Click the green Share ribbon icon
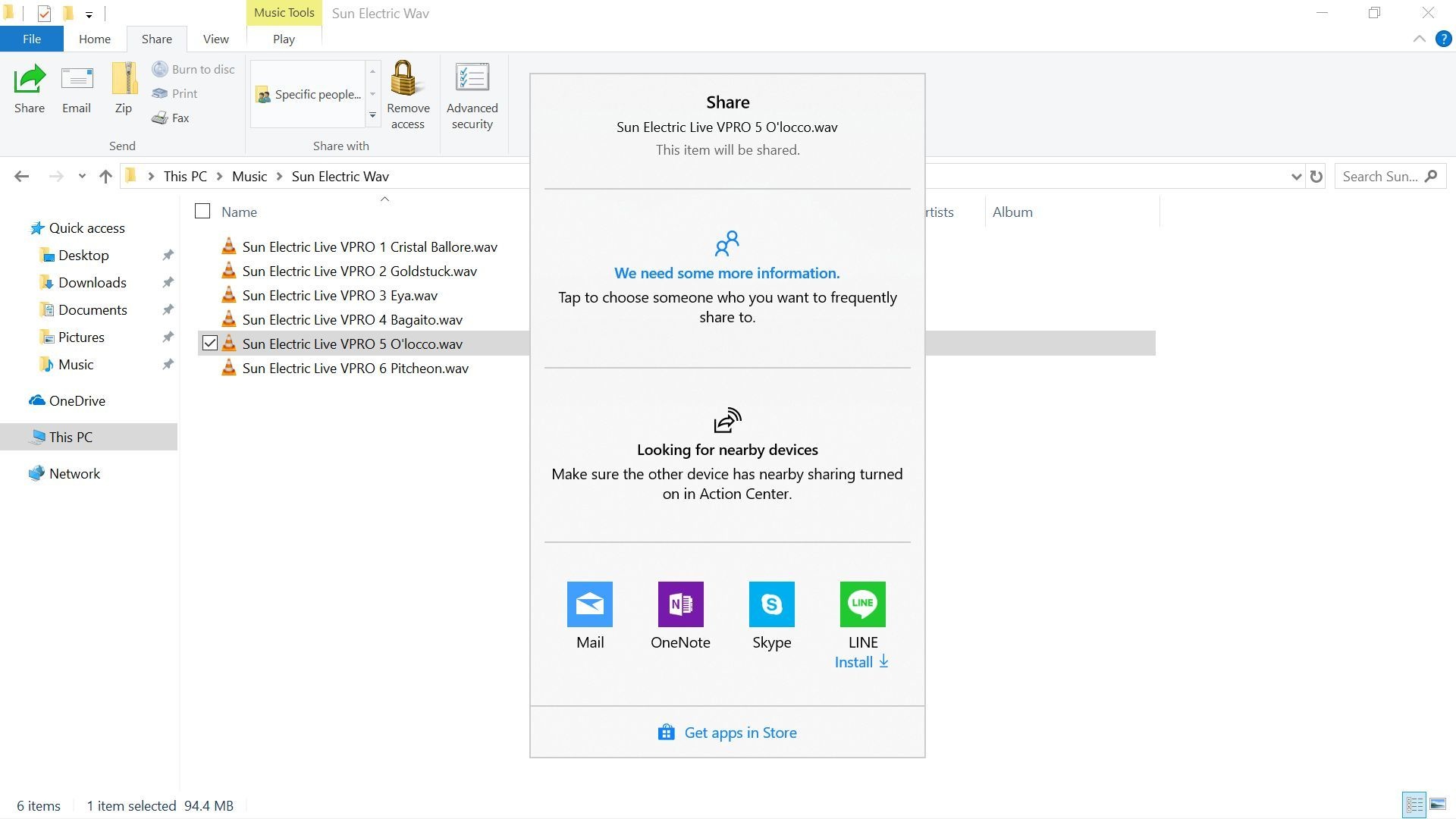 (x=30, y=80)
